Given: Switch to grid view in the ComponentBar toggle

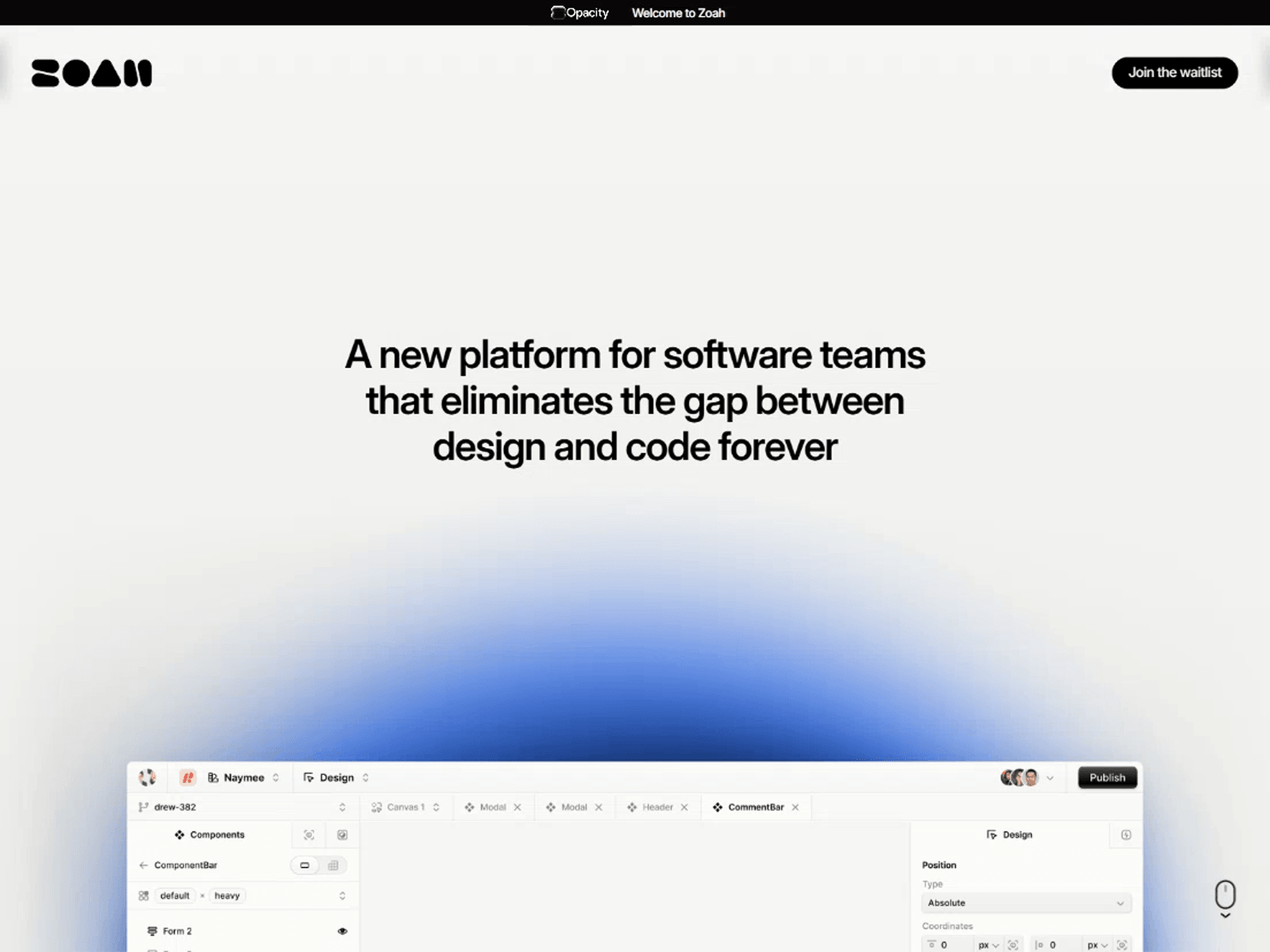Looking at the screenshot, I should pyautogui.click(x=333, y=865).
